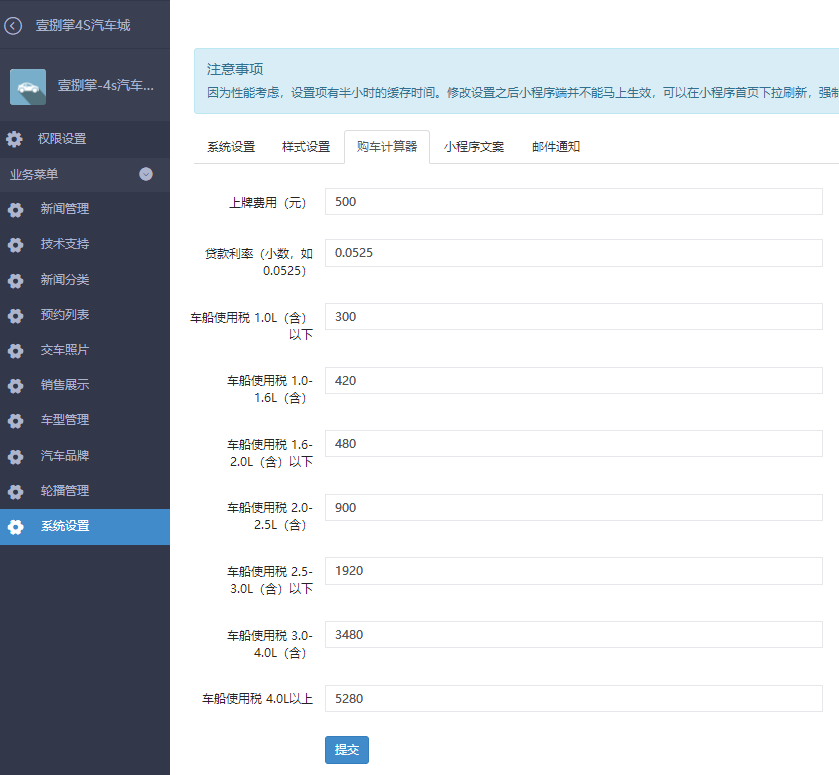
Task: Click the 1.6-2.0L tax field with 480
Action: coord(574,444)
